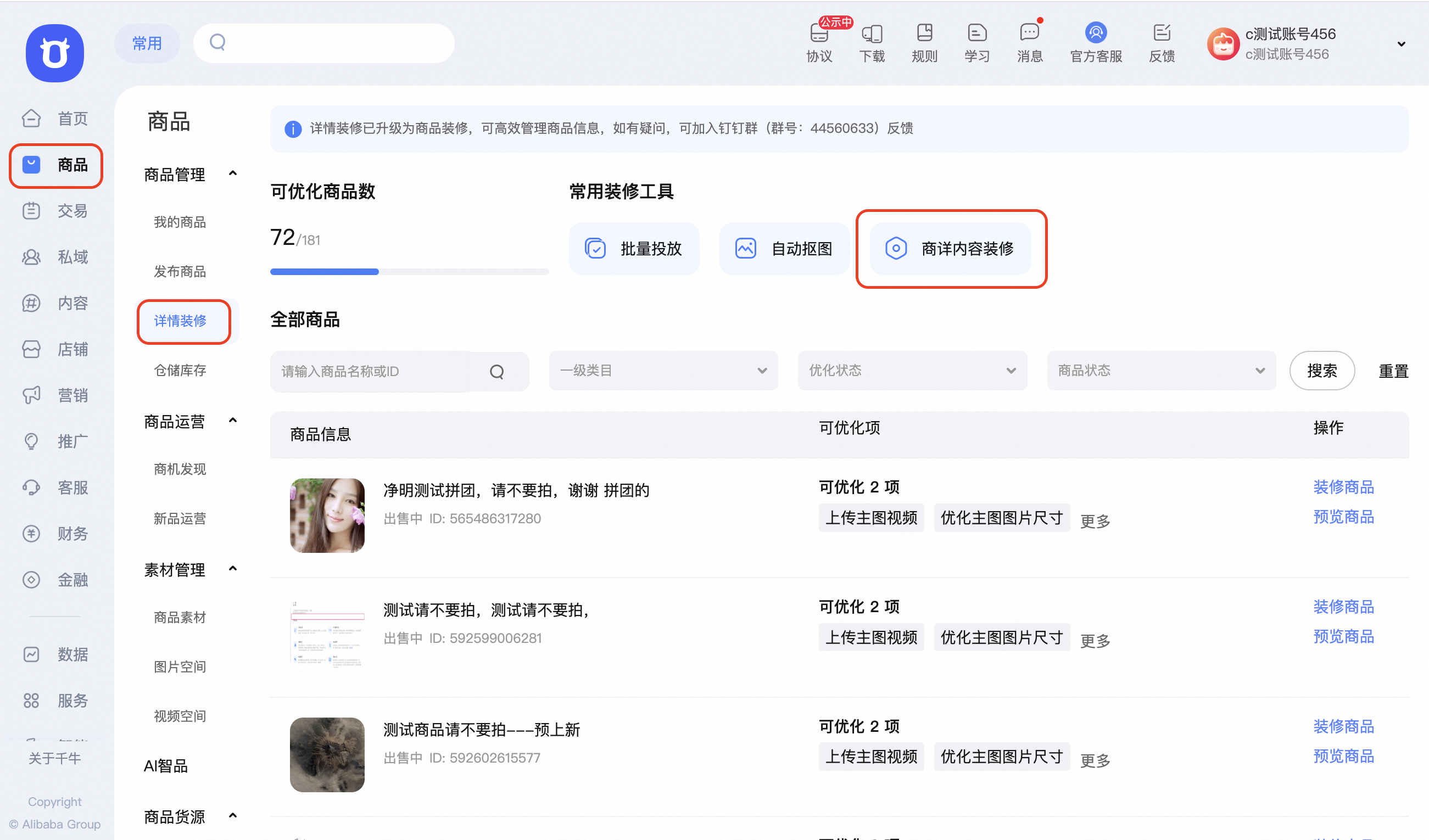Click 上传主图视频 tag for ID 592599006281
The width and height of the screenshot is (1429, 840).
click(871, 637)
